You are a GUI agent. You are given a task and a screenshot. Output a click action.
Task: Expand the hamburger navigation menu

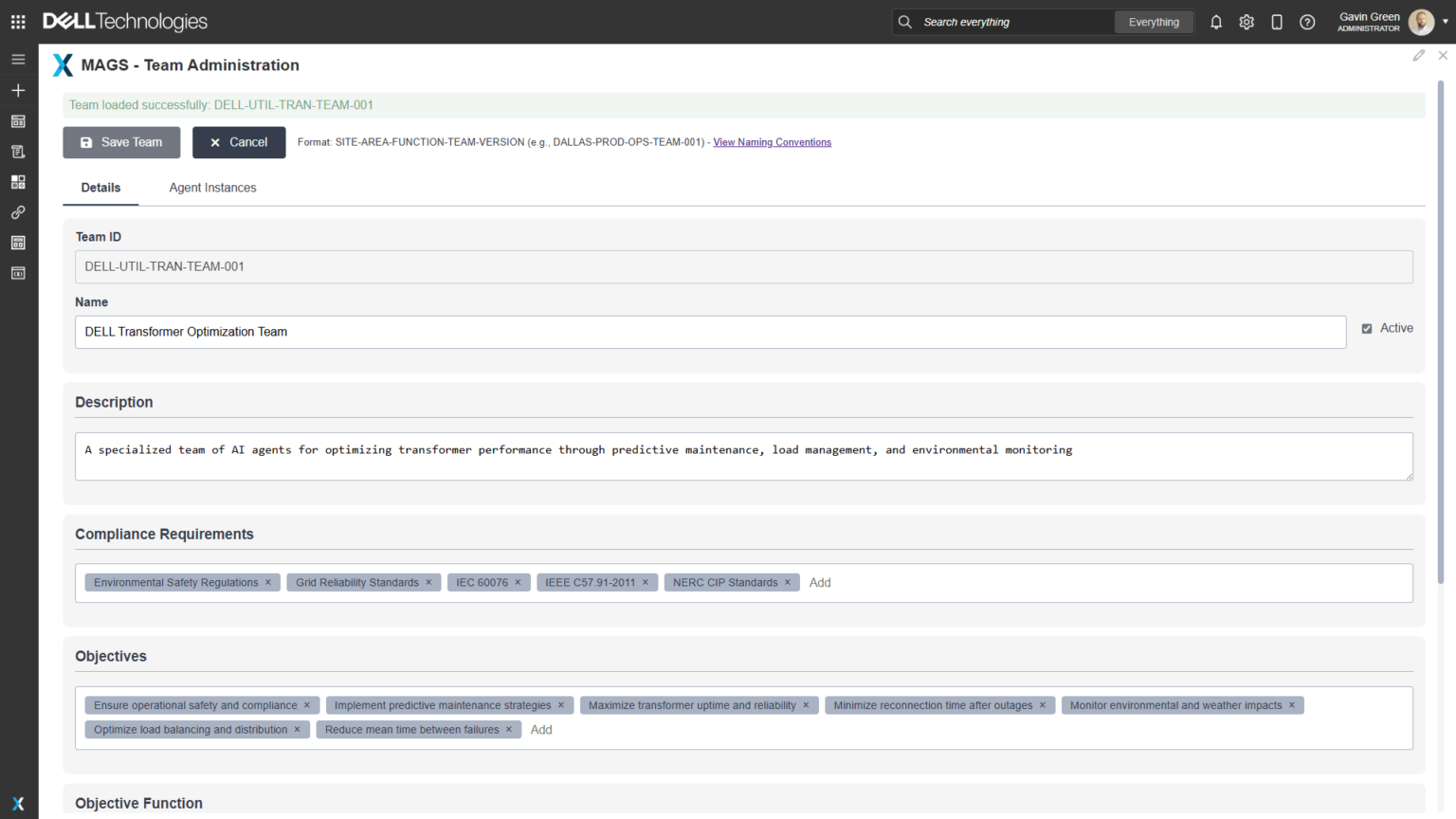(x=18, y=59)
